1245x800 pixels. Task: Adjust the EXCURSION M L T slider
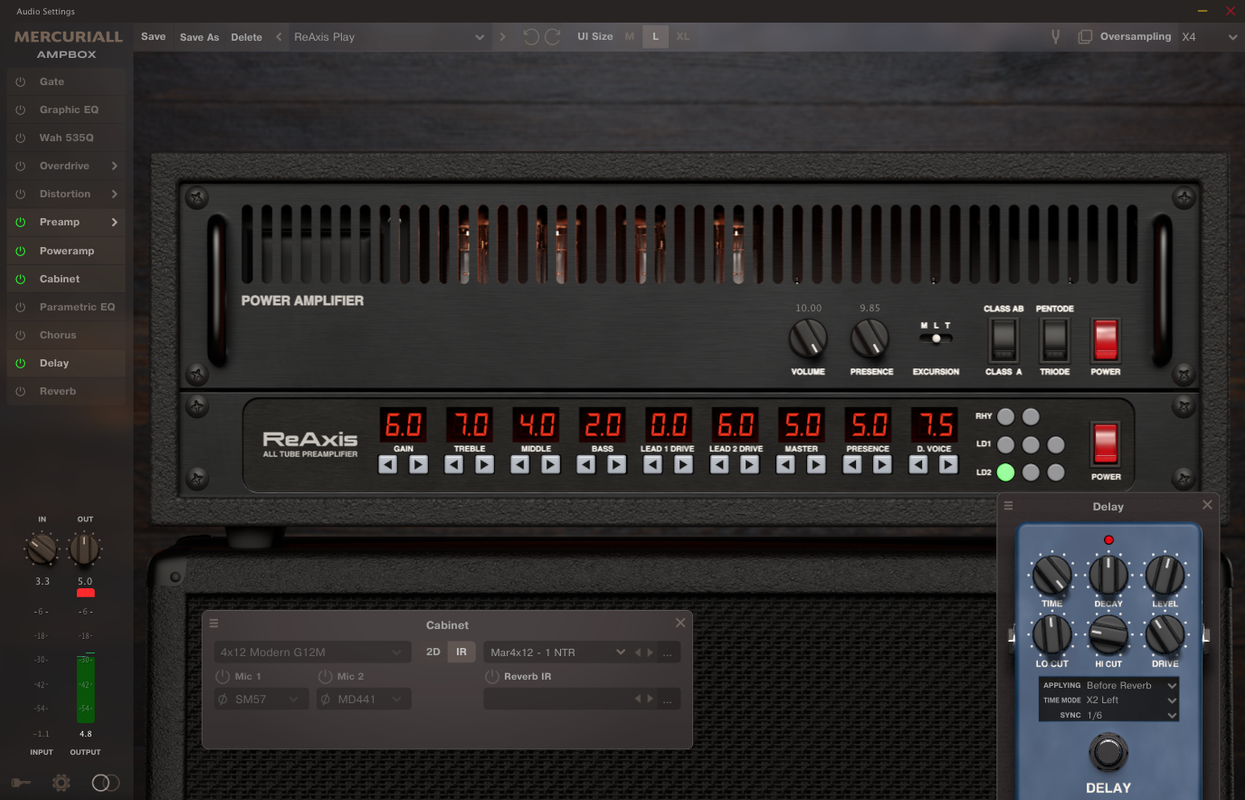click(936, 338)
